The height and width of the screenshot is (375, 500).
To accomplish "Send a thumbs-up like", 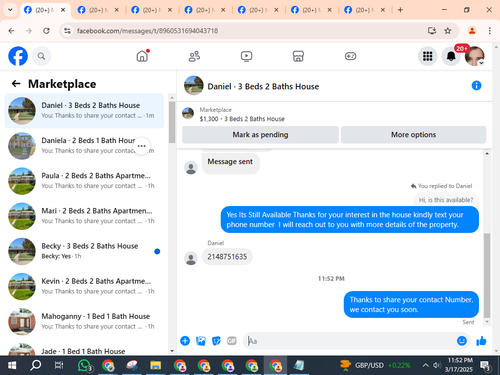I will click(x=481, y=341).
